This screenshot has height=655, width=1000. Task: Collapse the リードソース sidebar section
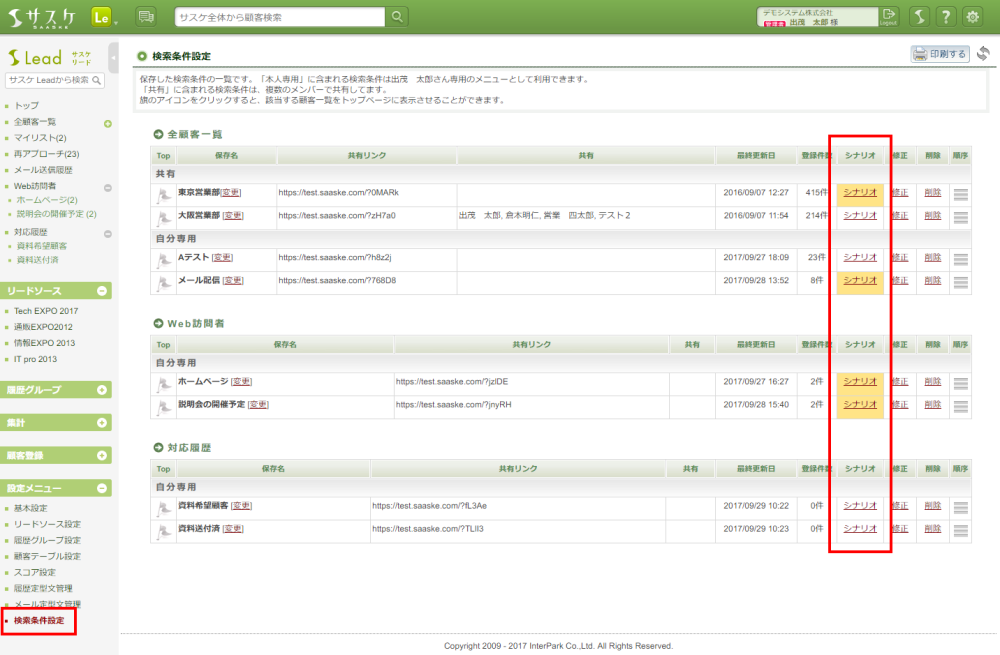(x=102, y=291)
